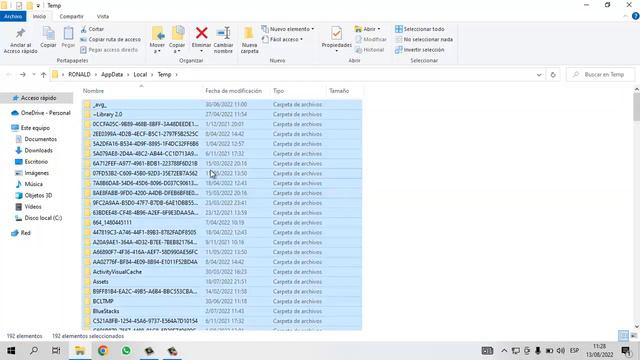Open the Archivo menu
This screenshot has height=360, width=640.
13,16
